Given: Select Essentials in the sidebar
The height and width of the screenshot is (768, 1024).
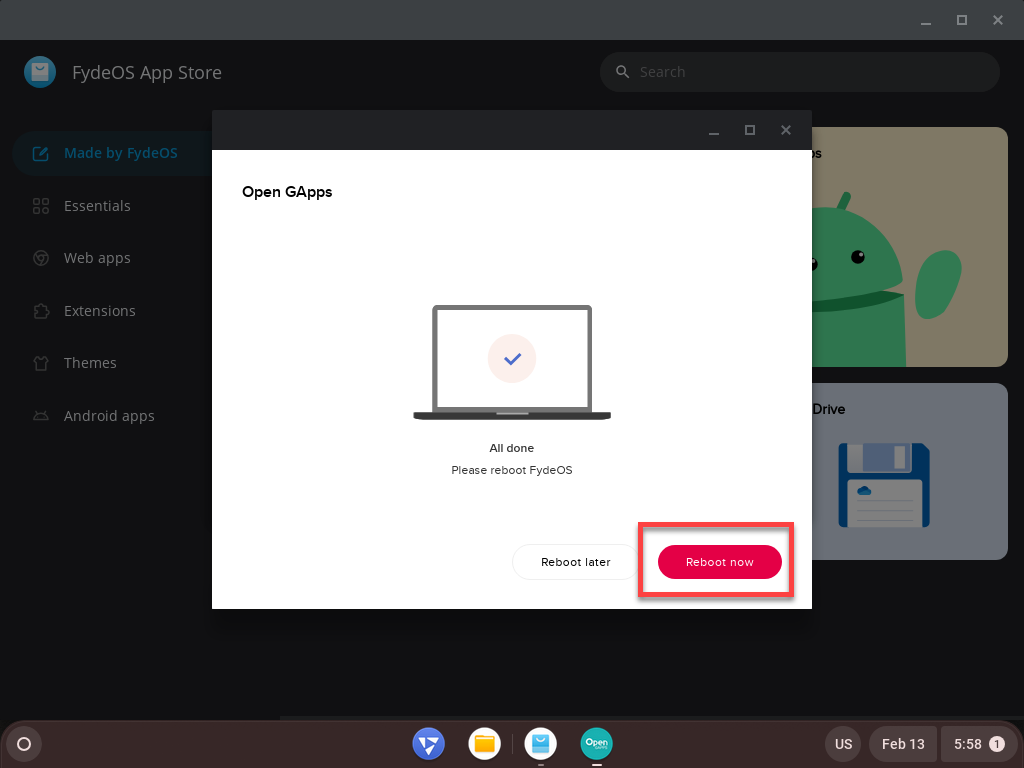Looking at the screenshot, I should 97,206.
